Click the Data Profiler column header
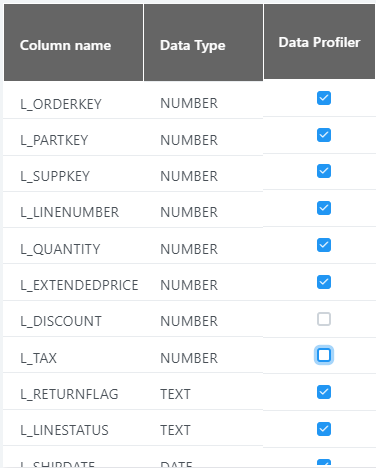 tap(319, 41)
